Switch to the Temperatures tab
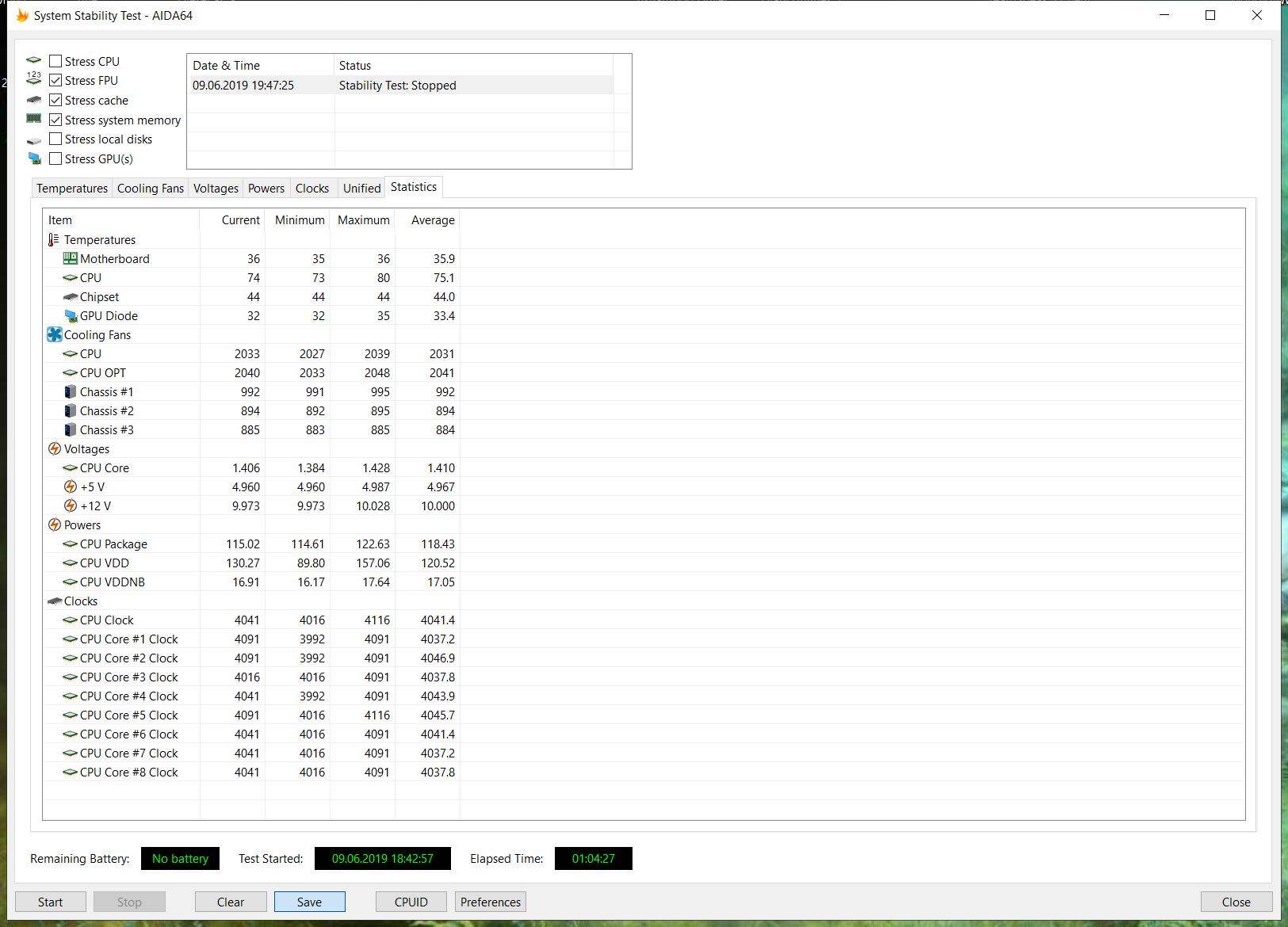The width and height of the screenshot is (1288, 927). tap(71, 188)
